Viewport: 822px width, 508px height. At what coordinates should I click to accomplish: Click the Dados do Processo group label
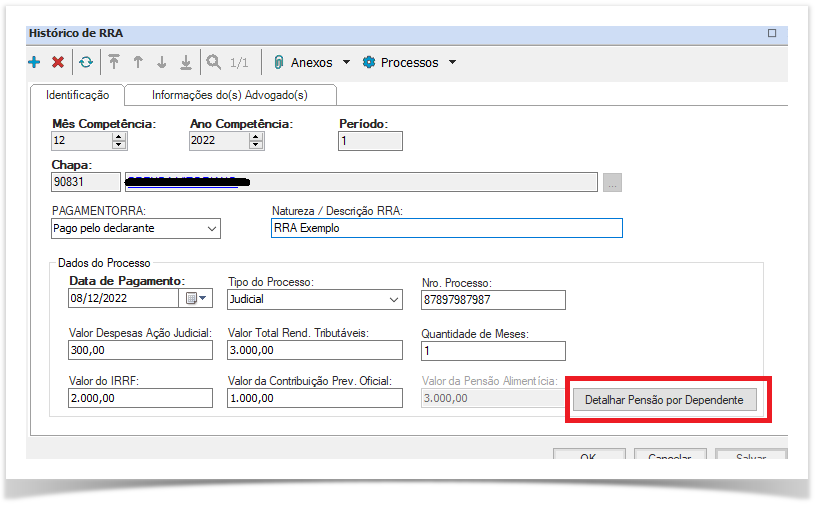click(x=104, y=263)
